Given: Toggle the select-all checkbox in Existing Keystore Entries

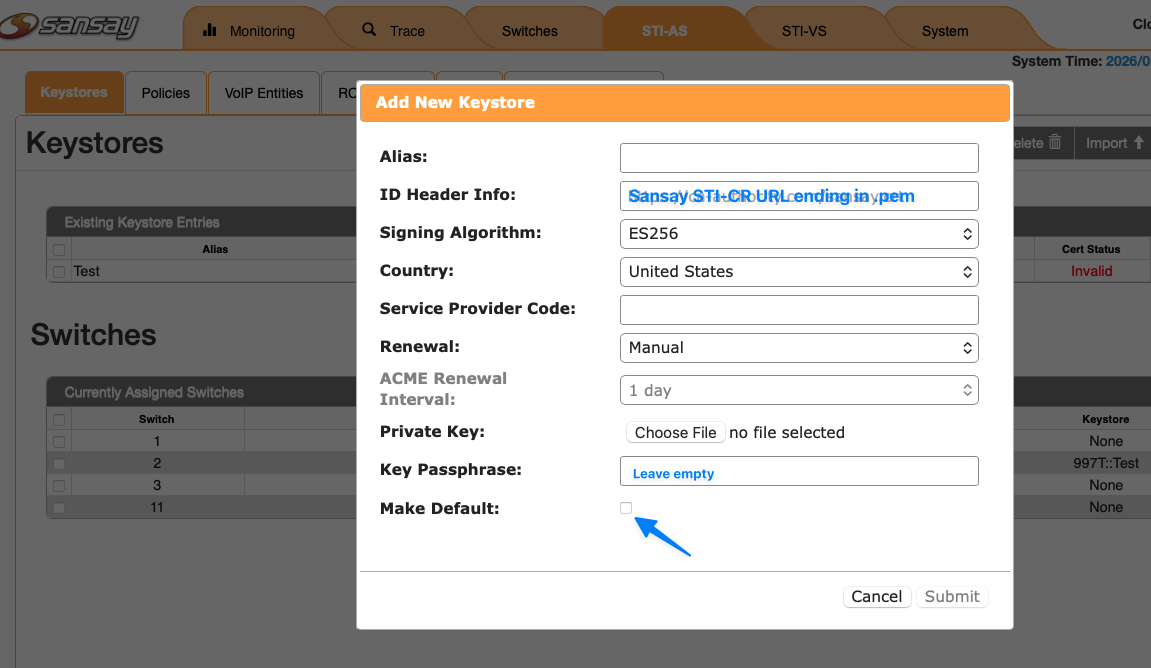Looking at the screenshot, I should pos(59,249).
